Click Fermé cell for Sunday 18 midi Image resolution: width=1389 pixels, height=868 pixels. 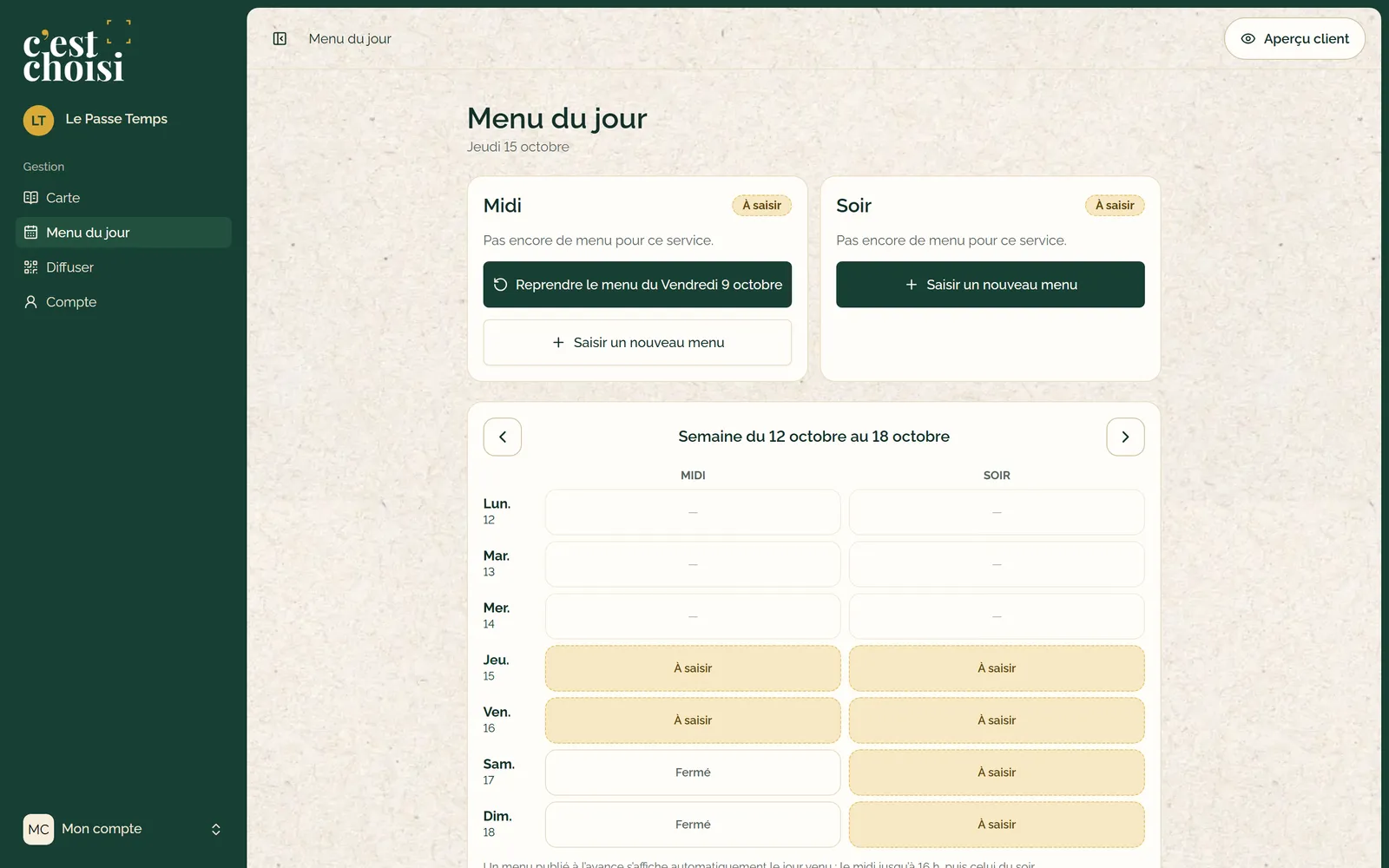[693, 825]
